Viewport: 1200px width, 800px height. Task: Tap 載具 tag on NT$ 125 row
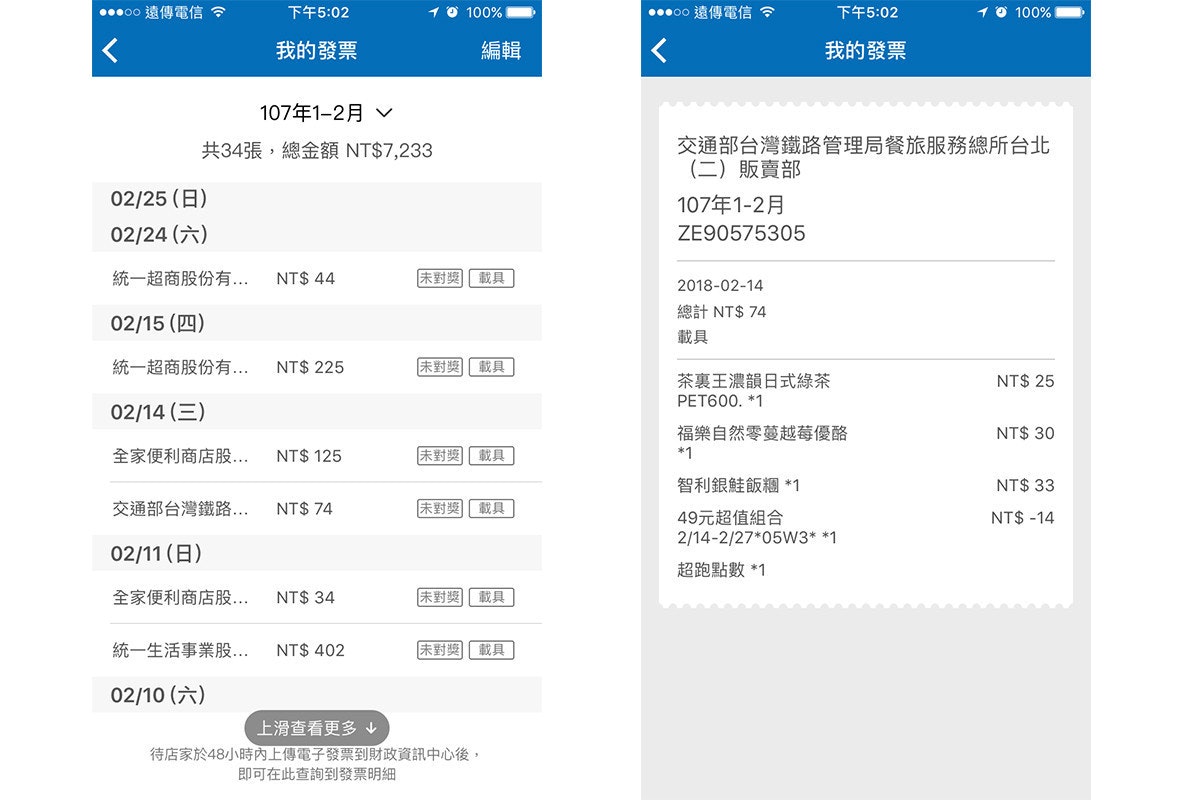(x=491, y=456)
